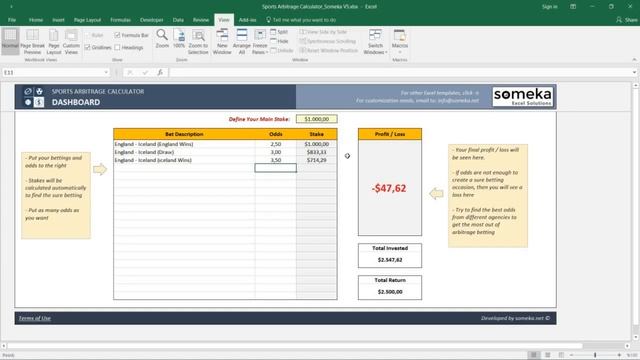Click Arrange All windows

[x=242, y=41]
